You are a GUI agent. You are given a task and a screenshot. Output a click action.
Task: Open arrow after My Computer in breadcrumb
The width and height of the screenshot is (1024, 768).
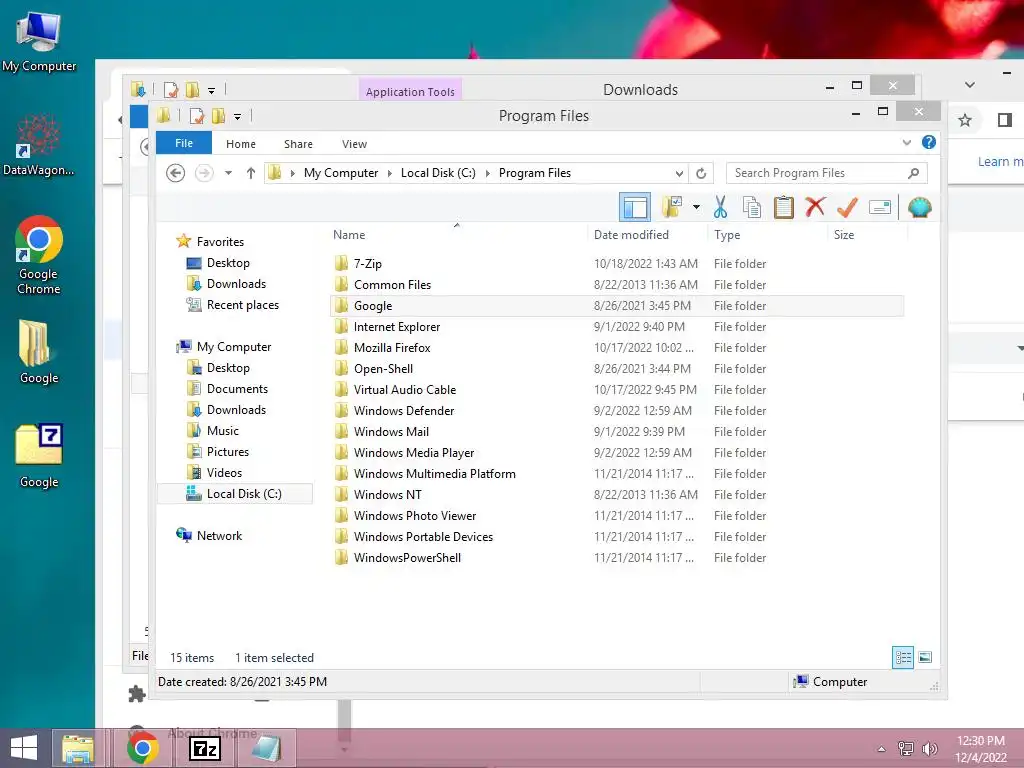[x=390, y=173]
